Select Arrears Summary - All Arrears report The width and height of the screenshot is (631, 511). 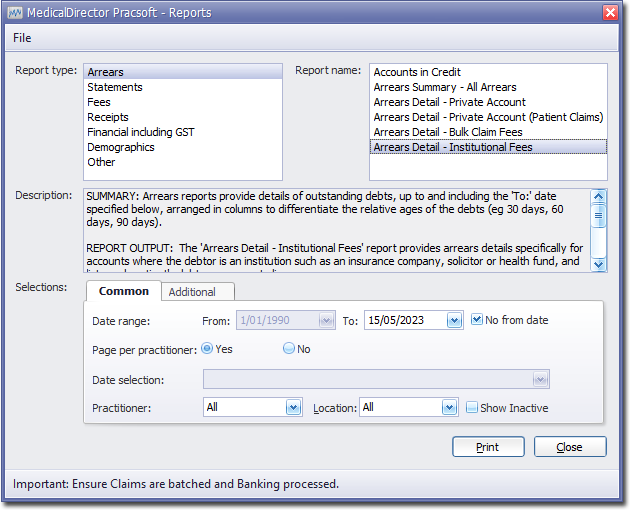[x=445, y=87]
